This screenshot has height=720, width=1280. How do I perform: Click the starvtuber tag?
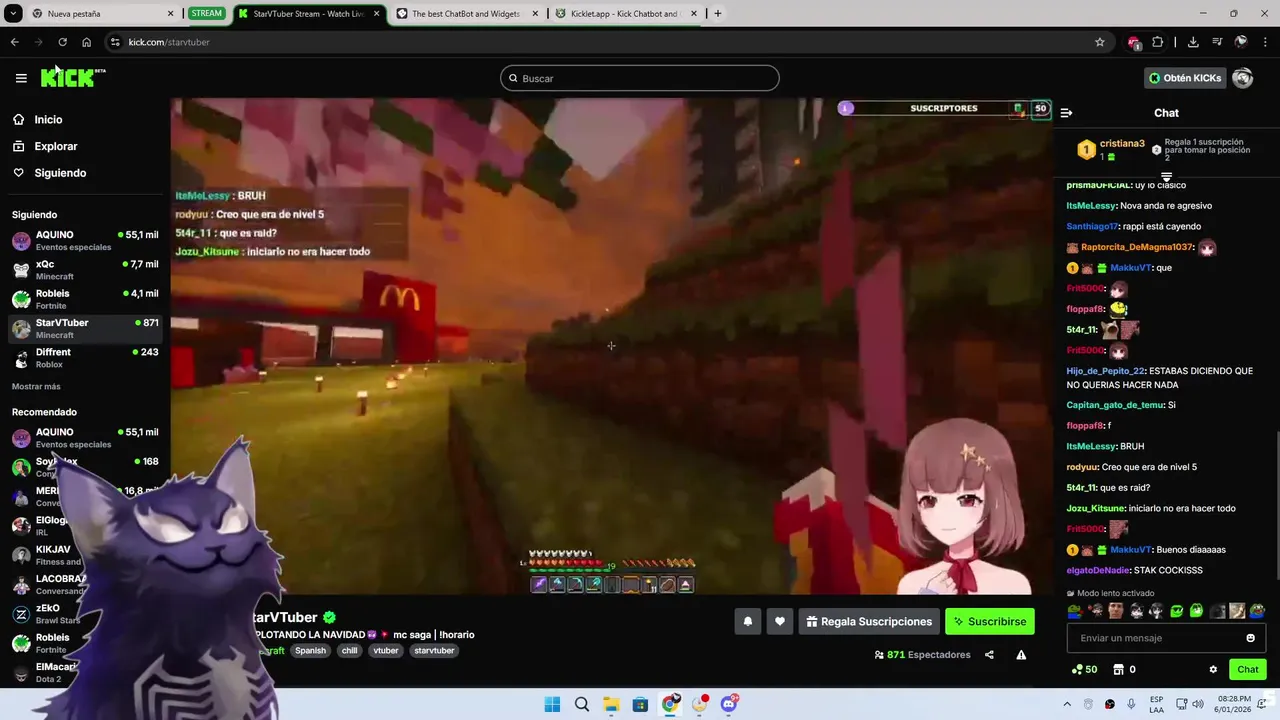click(x=434, y=650)
